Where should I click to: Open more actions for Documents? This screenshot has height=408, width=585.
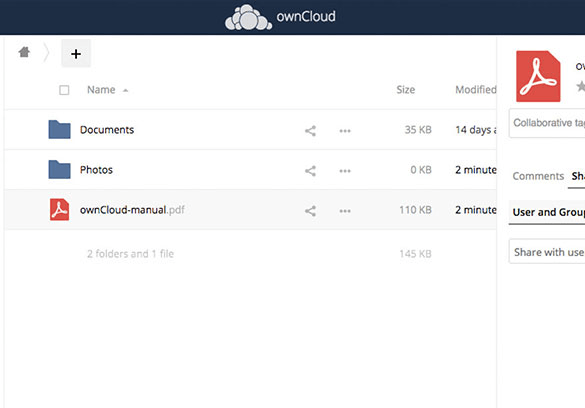(x=345, y=131)
